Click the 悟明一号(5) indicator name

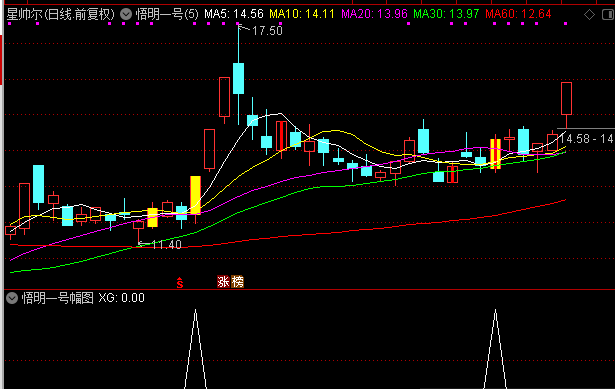pos(167,15)
